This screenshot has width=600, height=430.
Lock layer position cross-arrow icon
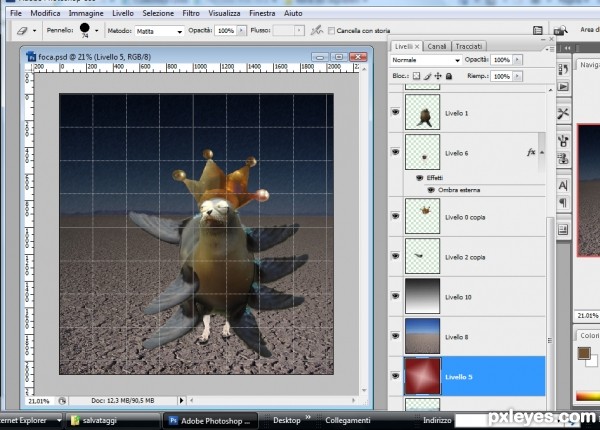438,76
